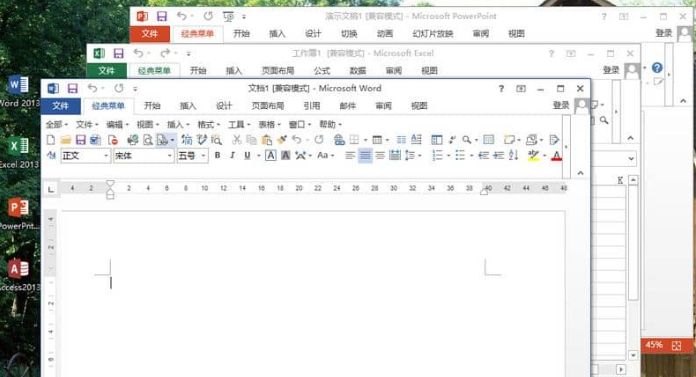Open the 工具 classic menu

coord(239,124)
